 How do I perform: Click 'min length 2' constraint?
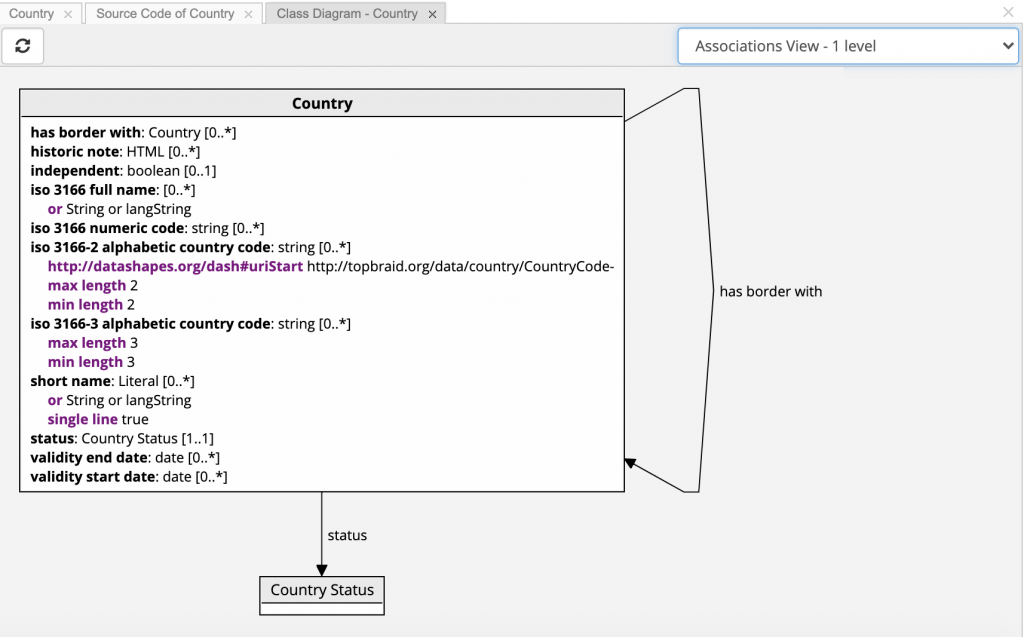91,304
